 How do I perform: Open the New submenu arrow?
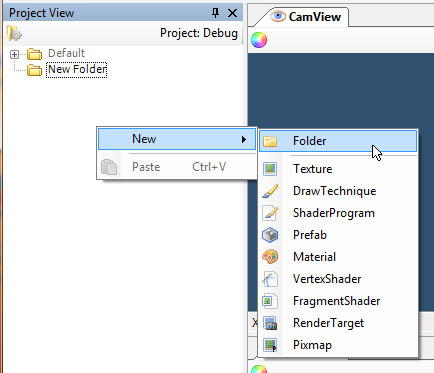244,139
